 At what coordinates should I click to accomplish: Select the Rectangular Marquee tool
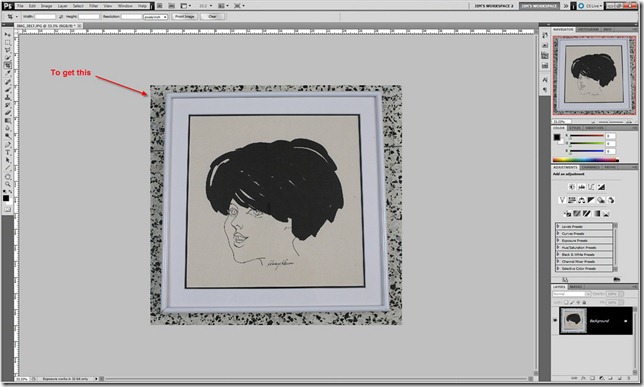[x=7, y=43]
